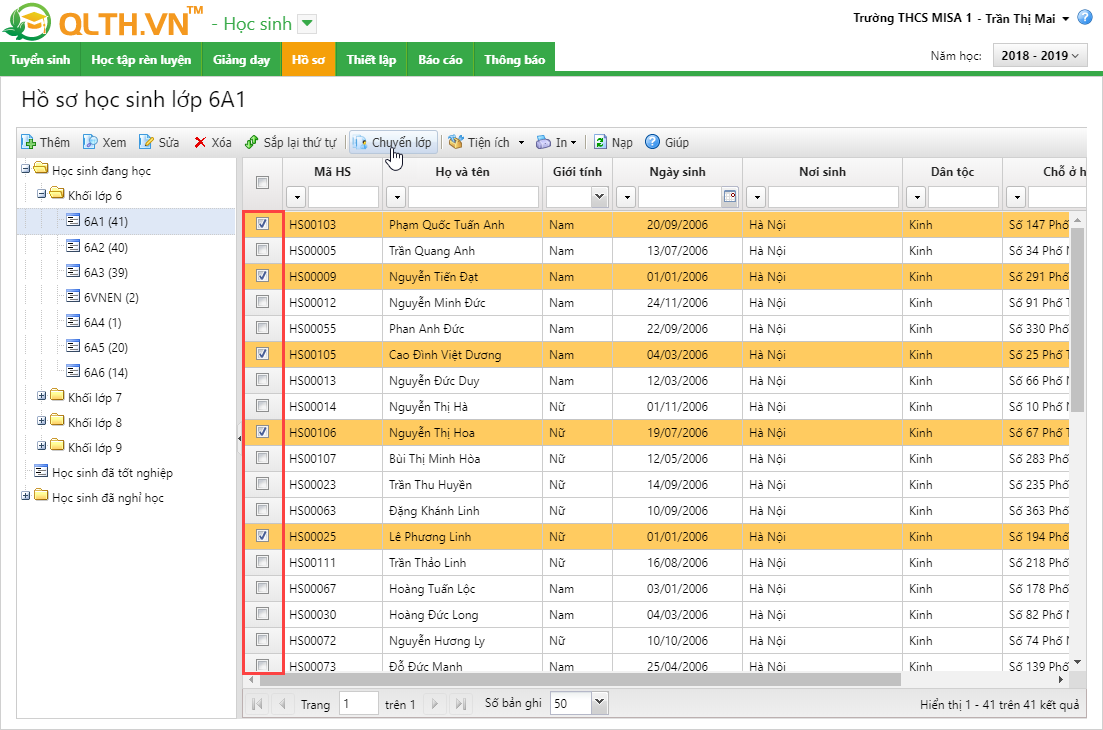
Task: Open the Năm học 2018 - 2019 dropdown
Action: tap(1040, 56)
